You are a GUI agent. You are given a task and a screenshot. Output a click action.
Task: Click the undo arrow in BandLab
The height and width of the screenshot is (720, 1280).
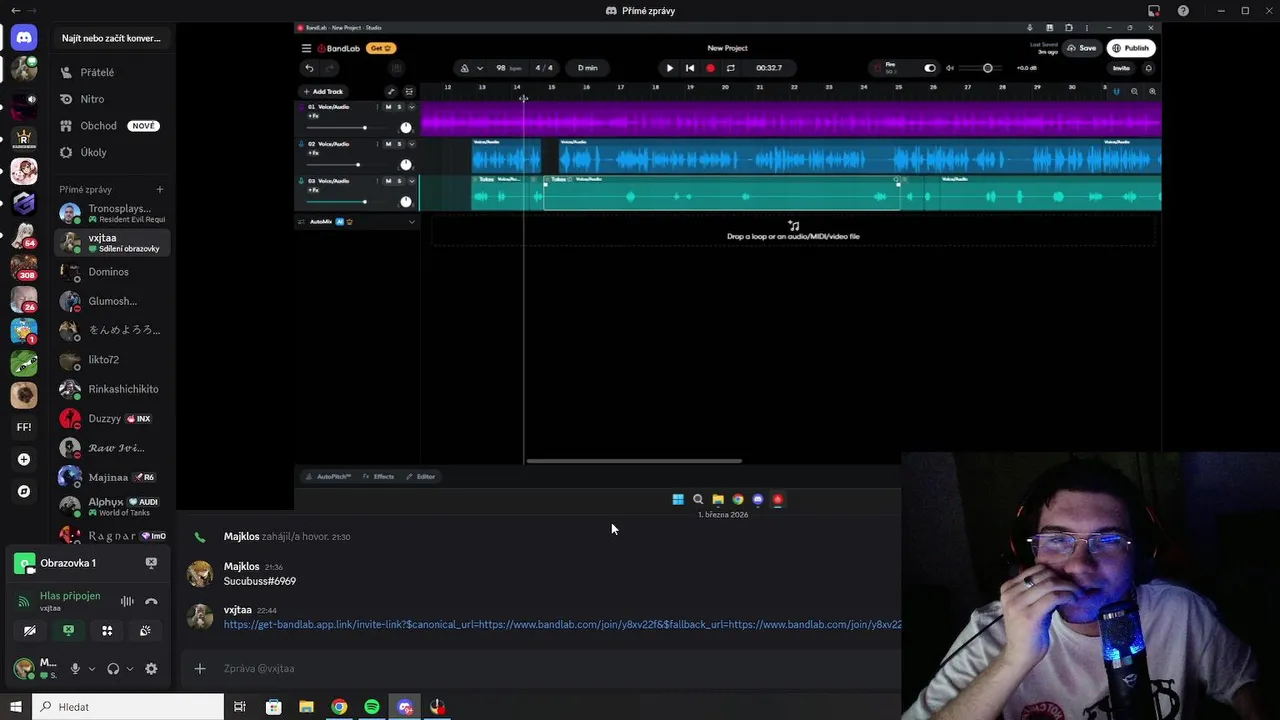[x=309, y=68]
